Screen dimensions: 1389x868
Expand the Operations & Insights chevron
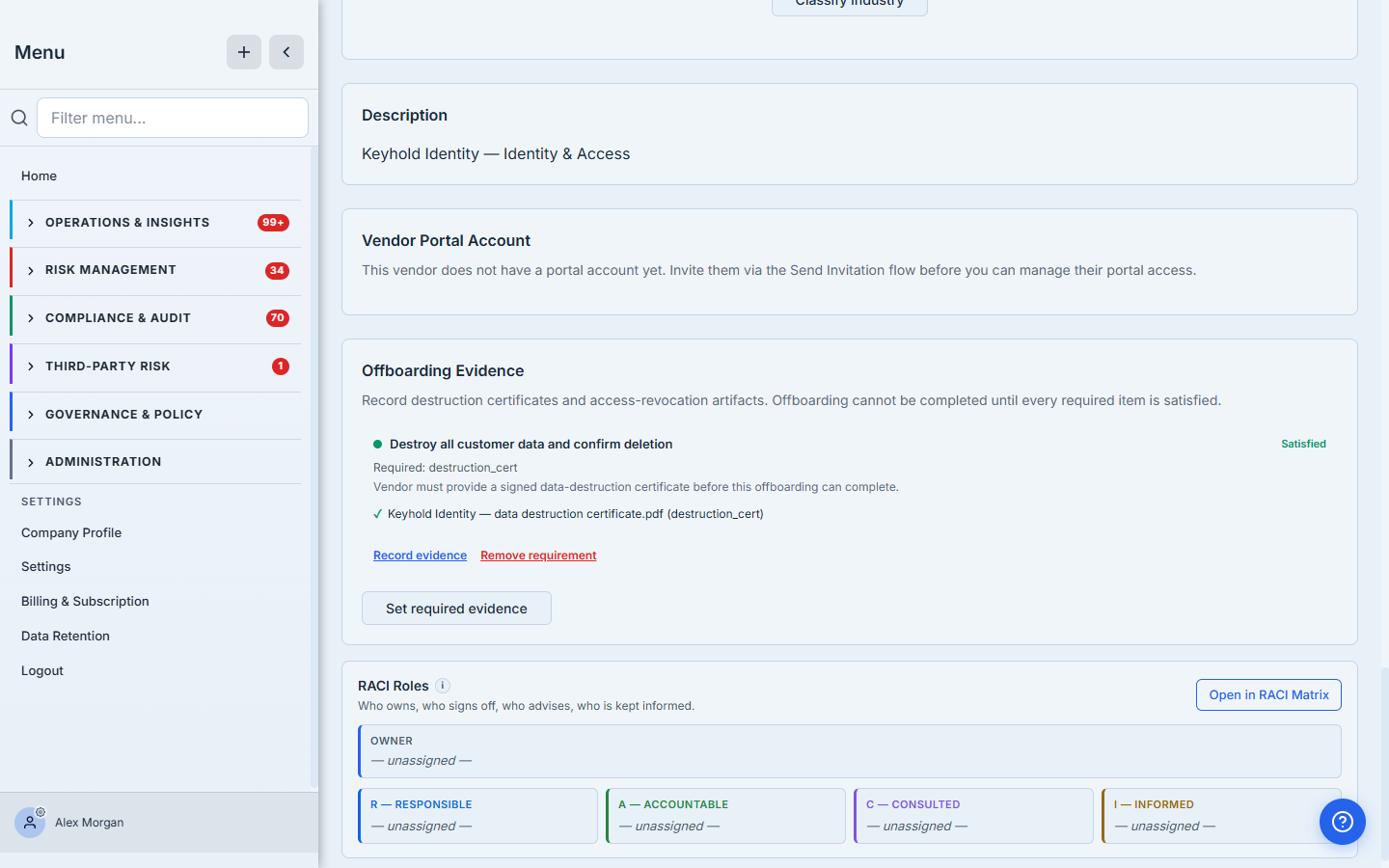click(31, 223)
